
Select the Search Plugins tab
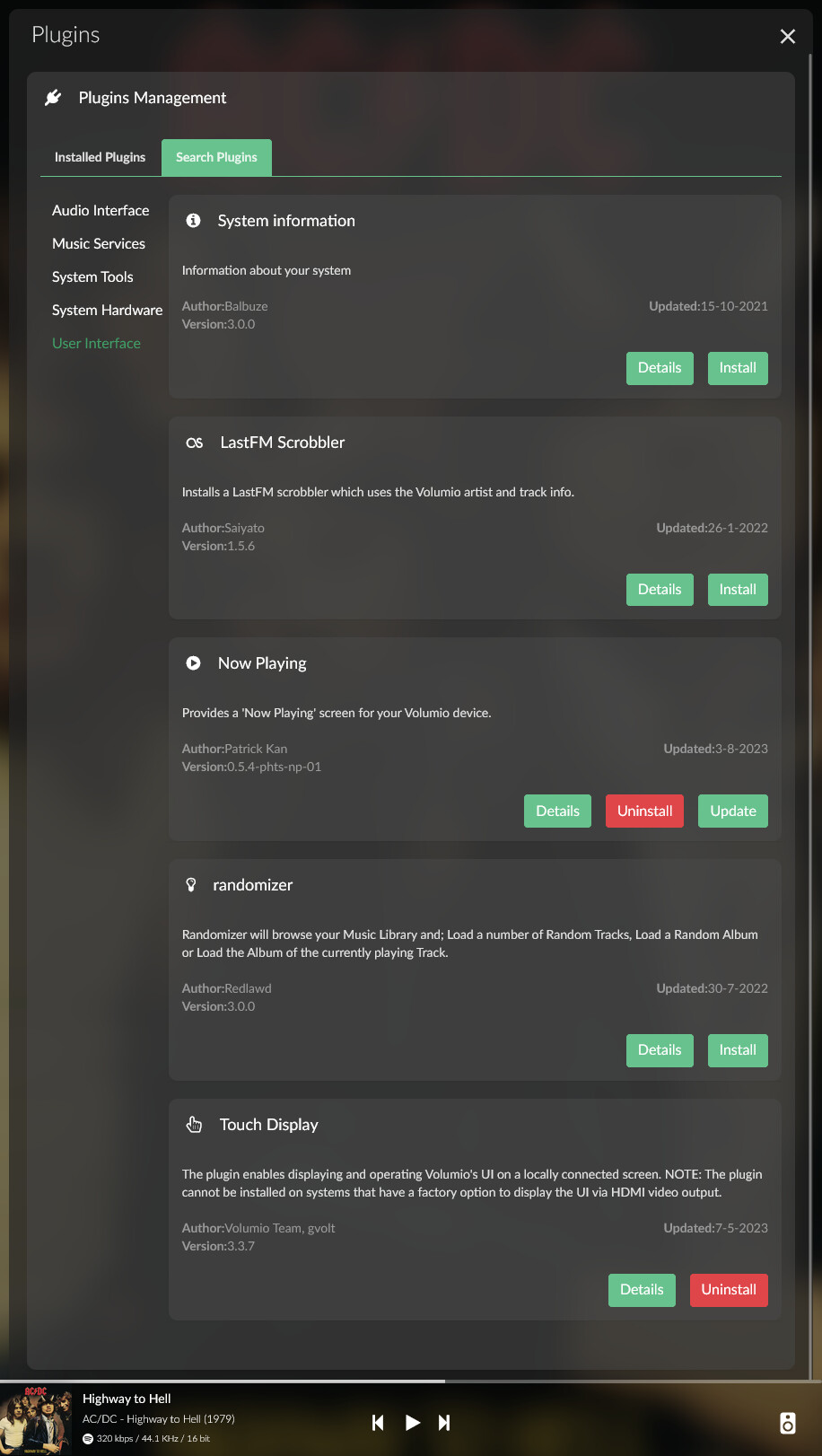click(216, 157)
